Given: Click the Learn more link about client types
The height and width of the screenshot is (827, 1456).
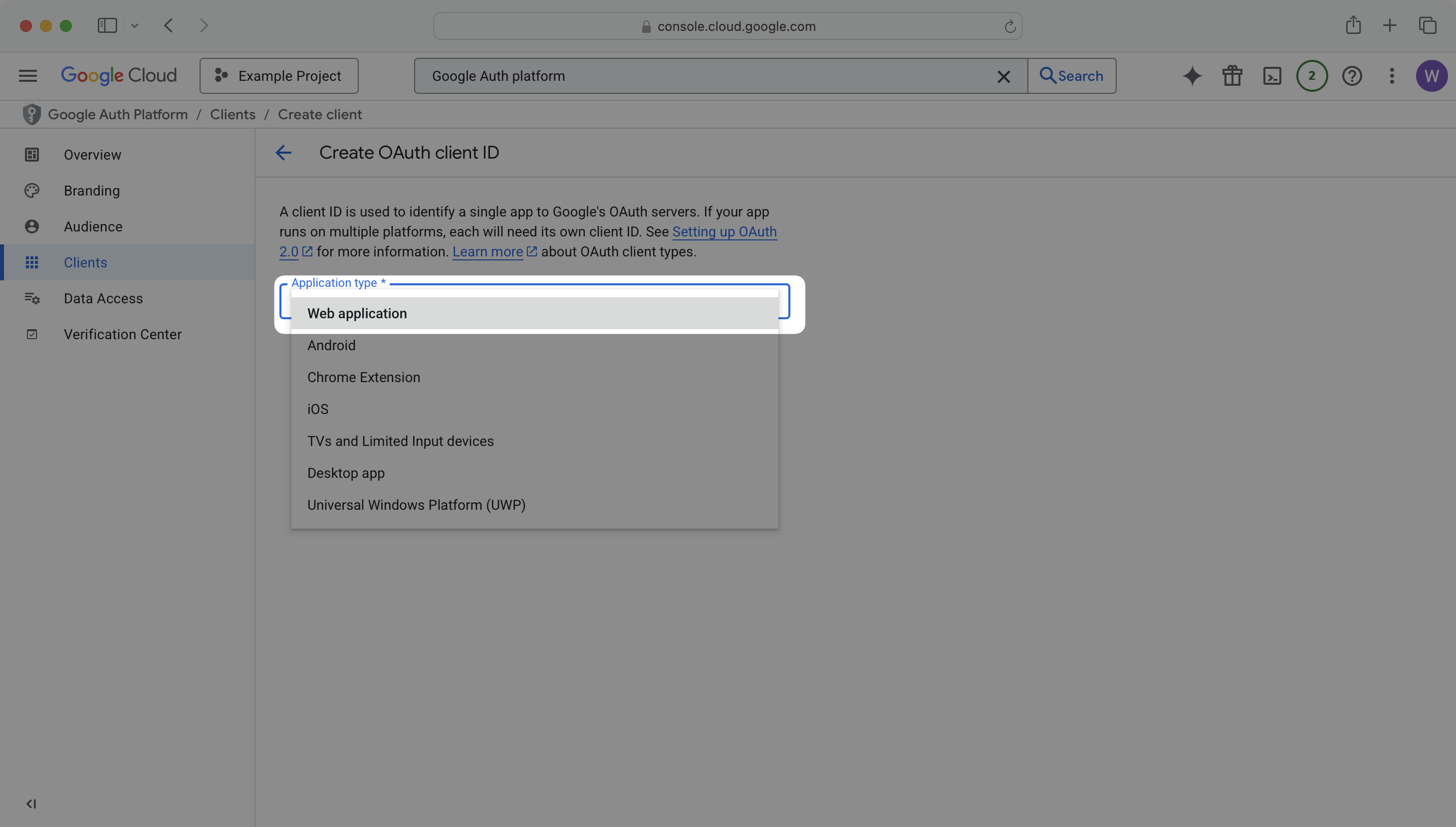Looking at the screenshot, I should (x=487, y=251).
